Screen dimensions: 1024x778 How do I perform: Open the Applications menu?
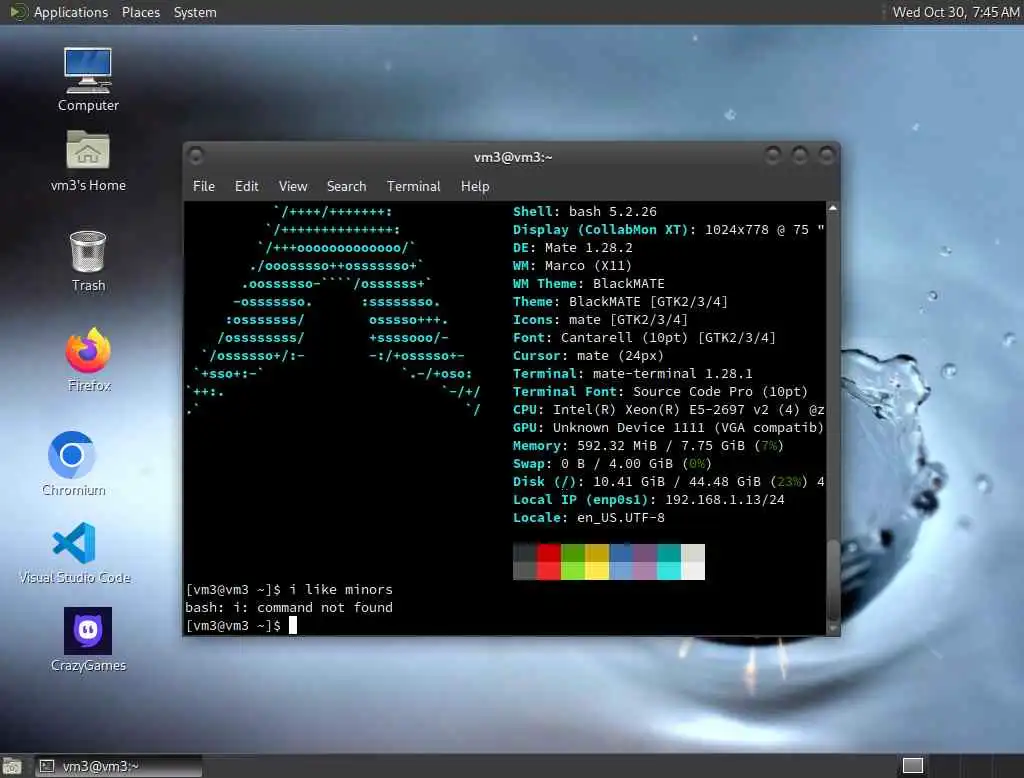coord(71,12)
